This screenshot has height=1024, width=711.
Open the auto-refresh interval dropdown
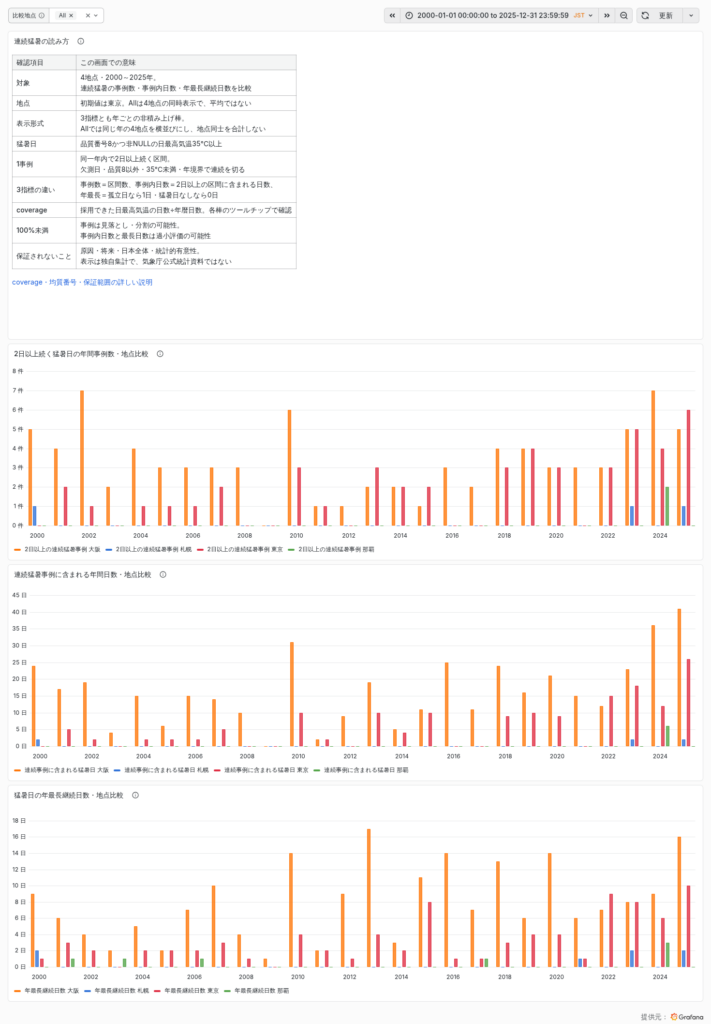tap(691, 15)
